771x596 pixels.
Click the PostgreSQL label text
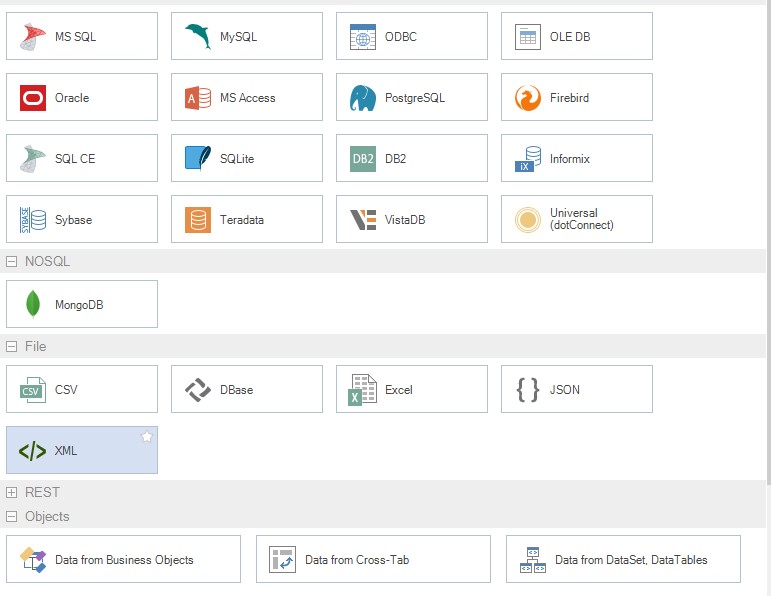[x=415, y=98]
